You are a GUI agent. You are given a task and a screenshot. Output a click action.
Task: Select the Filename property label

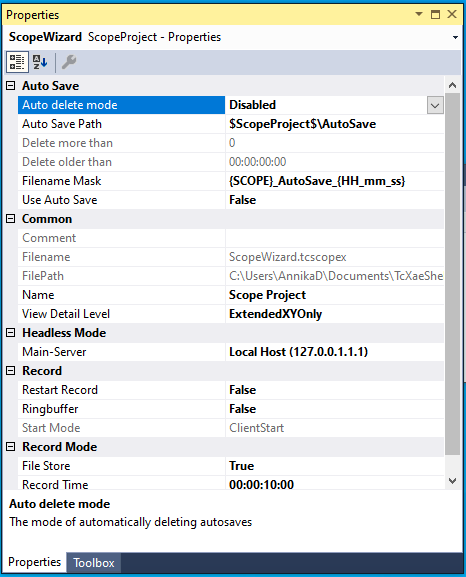coord(46,257)
